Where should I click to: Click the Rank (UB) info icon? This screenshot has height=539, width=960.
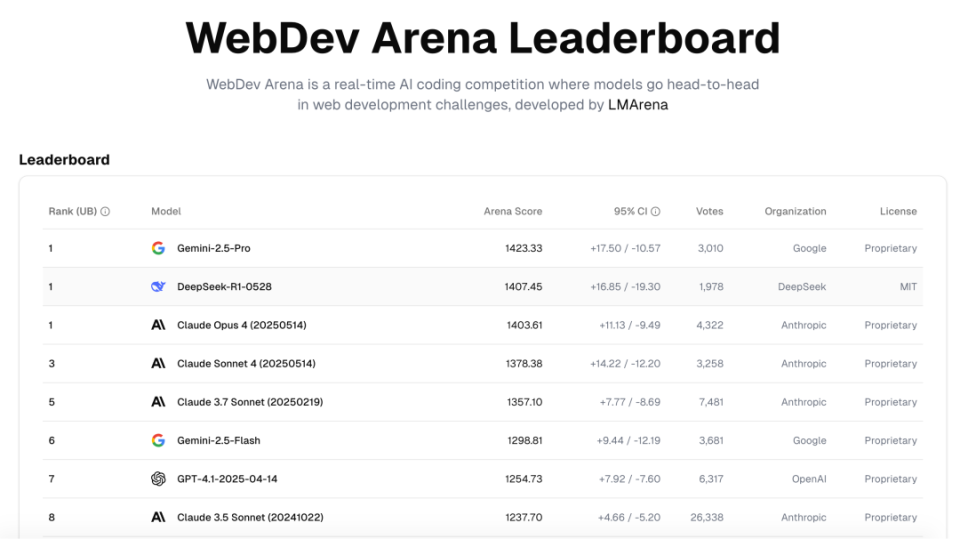[x=105, y=211]
